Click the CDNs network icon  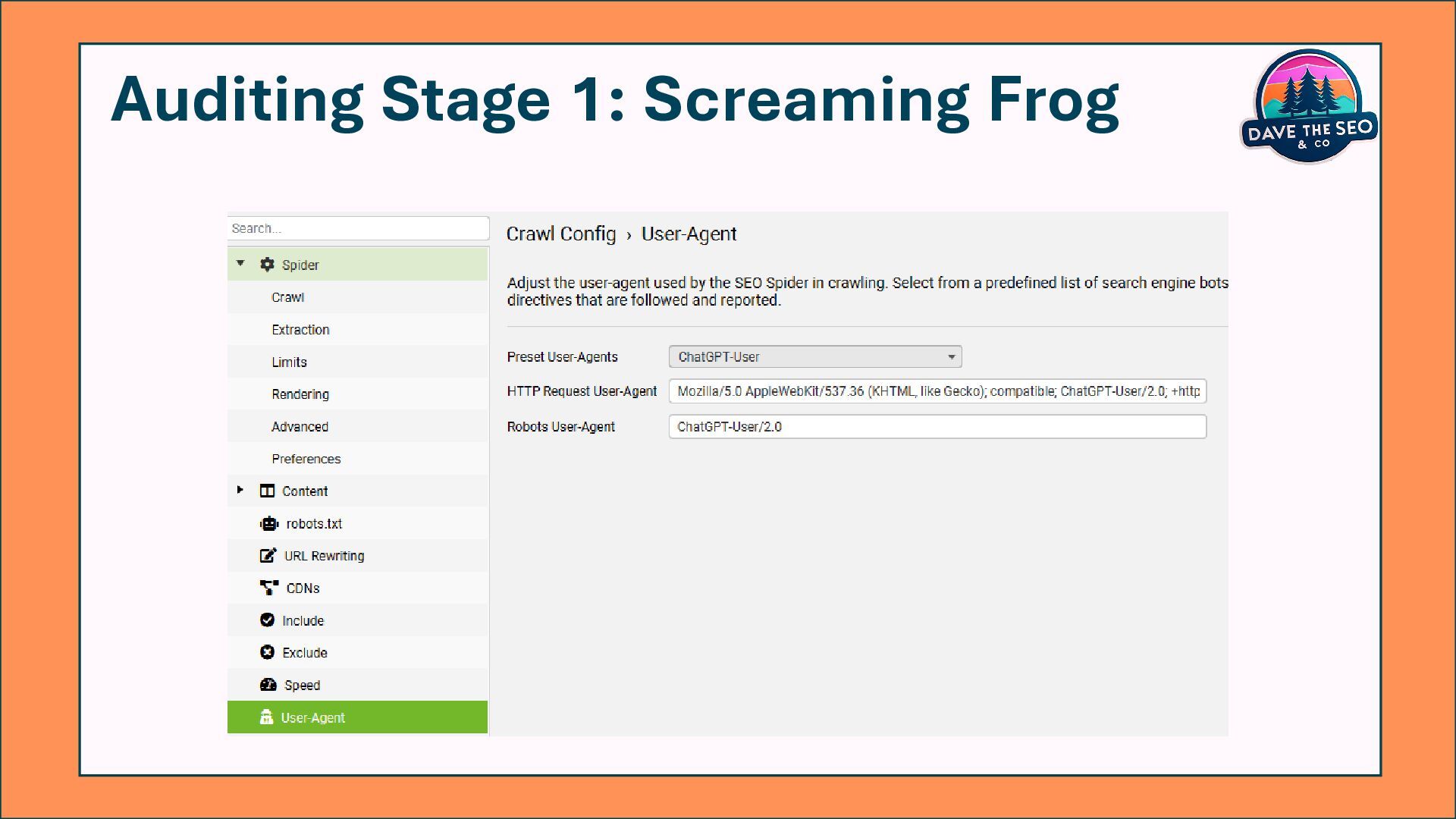tap(269, 588)
